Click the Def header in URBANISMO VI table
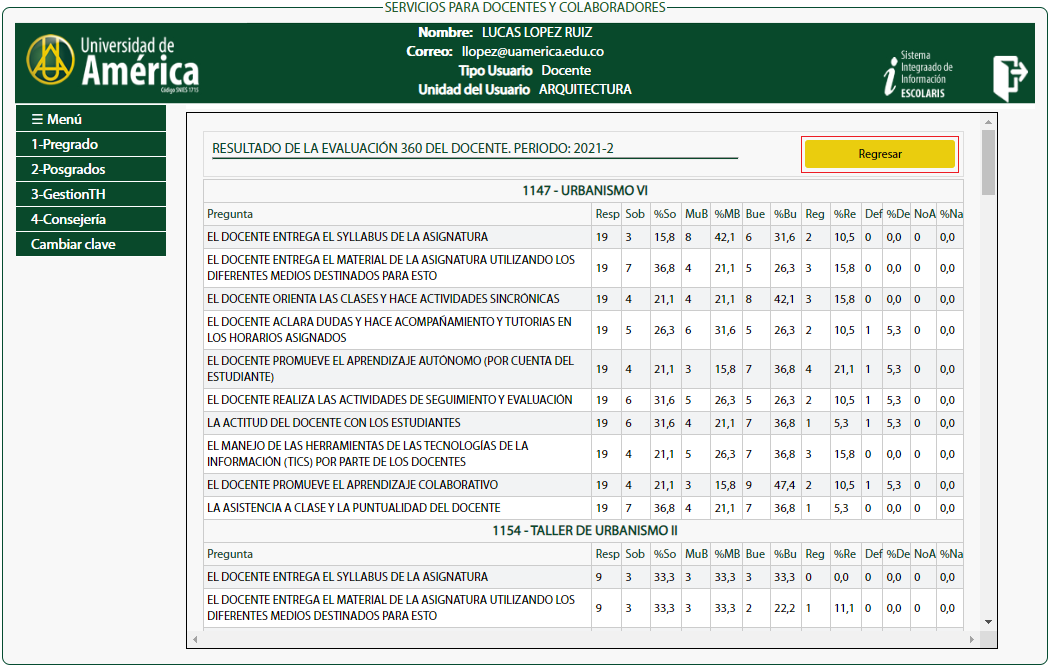Viewport: 1052px width, 667px height. (x=874, y=214)
